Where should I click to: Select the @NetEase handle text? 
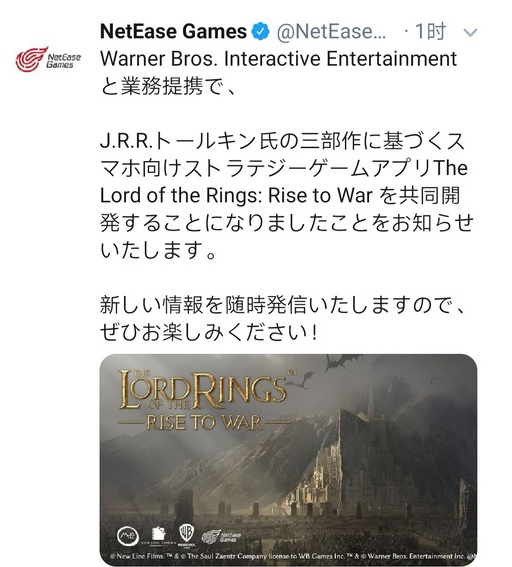pyautogui.click(x=331, y=31)
